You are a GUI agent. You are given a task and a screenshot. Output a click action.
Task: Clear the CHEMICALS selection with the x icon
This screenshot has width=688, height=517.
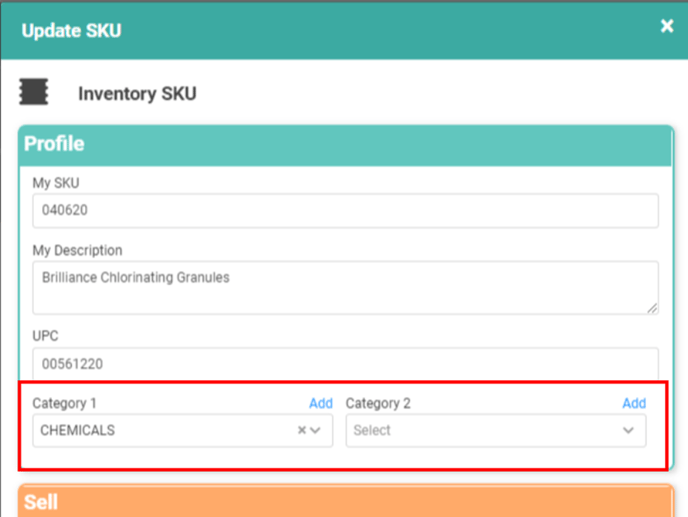[302, 430]
